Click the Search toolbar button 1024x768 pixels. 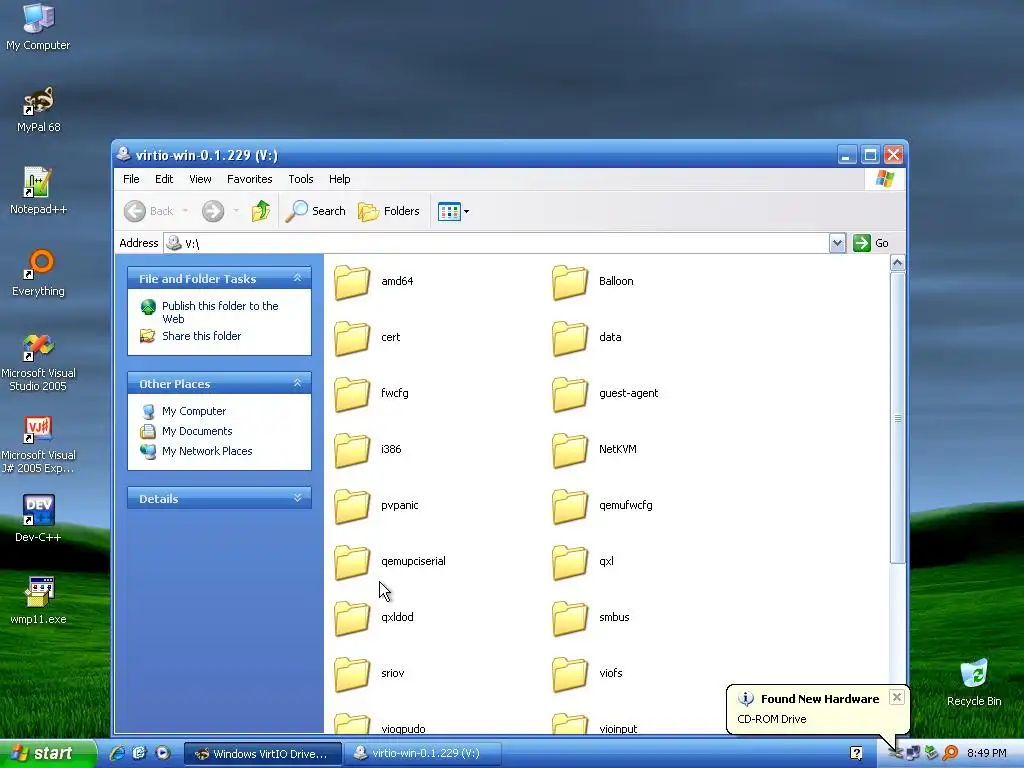tap(315, 211)
